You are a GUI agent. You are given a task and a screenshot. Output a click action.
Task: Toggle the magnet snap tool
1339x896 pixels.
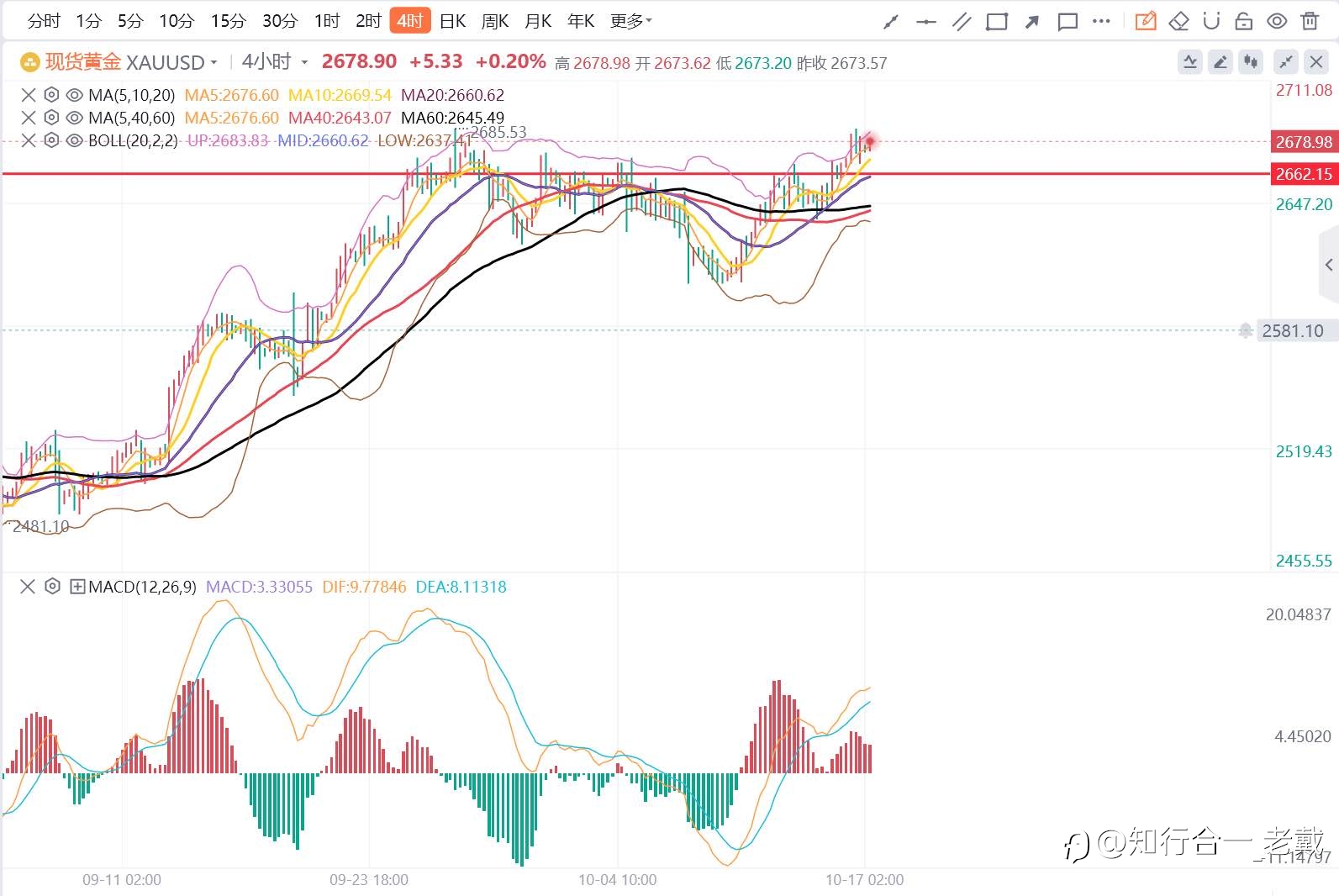[x=1211, y=21]
